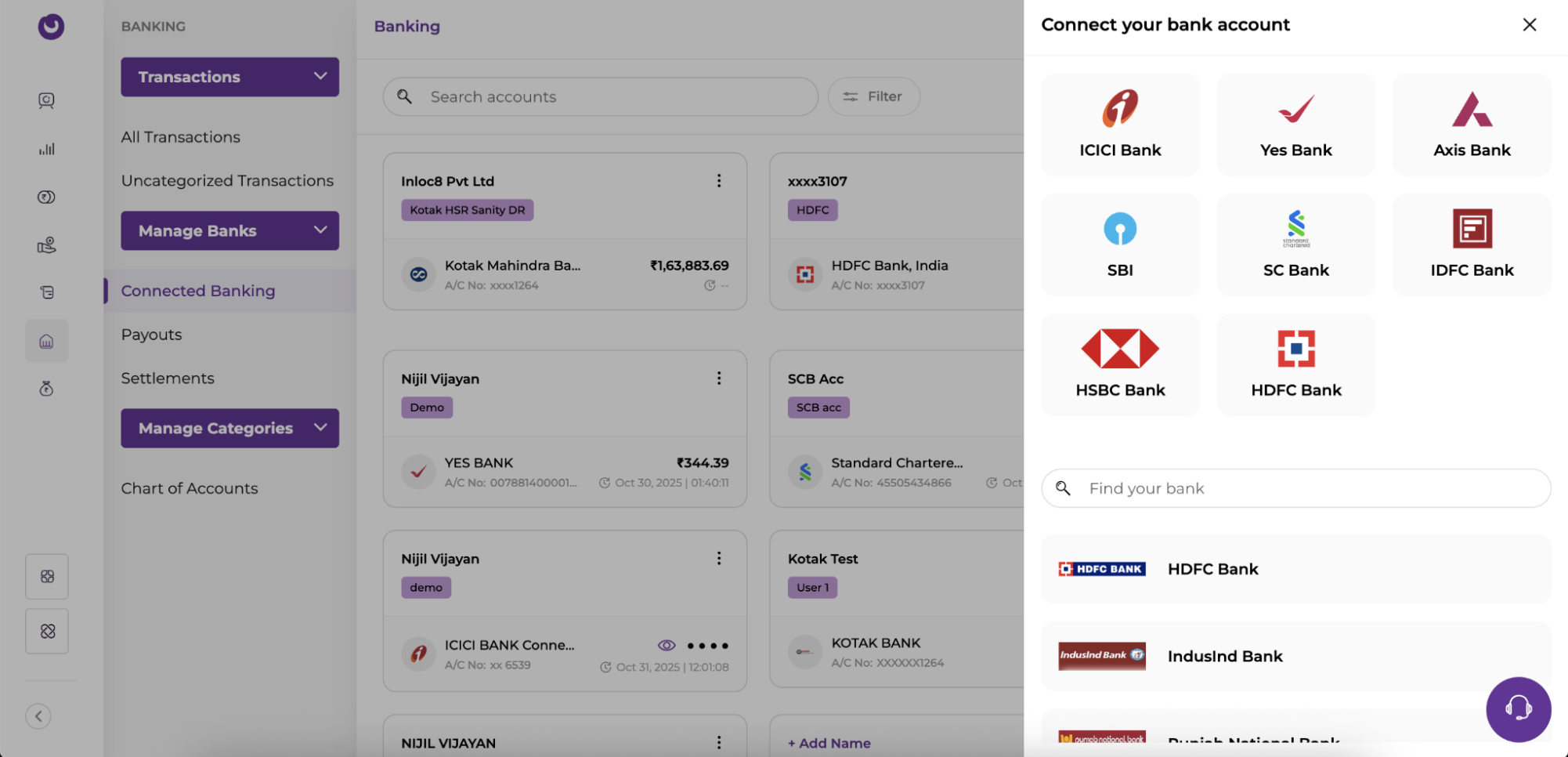1568x757 pixels.
Task: Click the + Add Name link
Action: click(x=829, y=743)
